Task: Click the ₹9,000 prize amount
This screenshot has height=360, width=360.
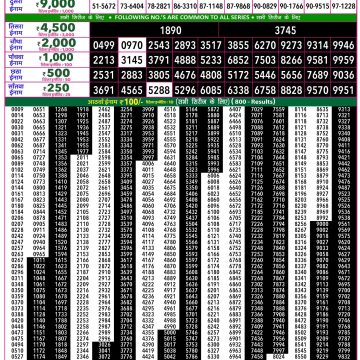Action: (x=55, y=4)
